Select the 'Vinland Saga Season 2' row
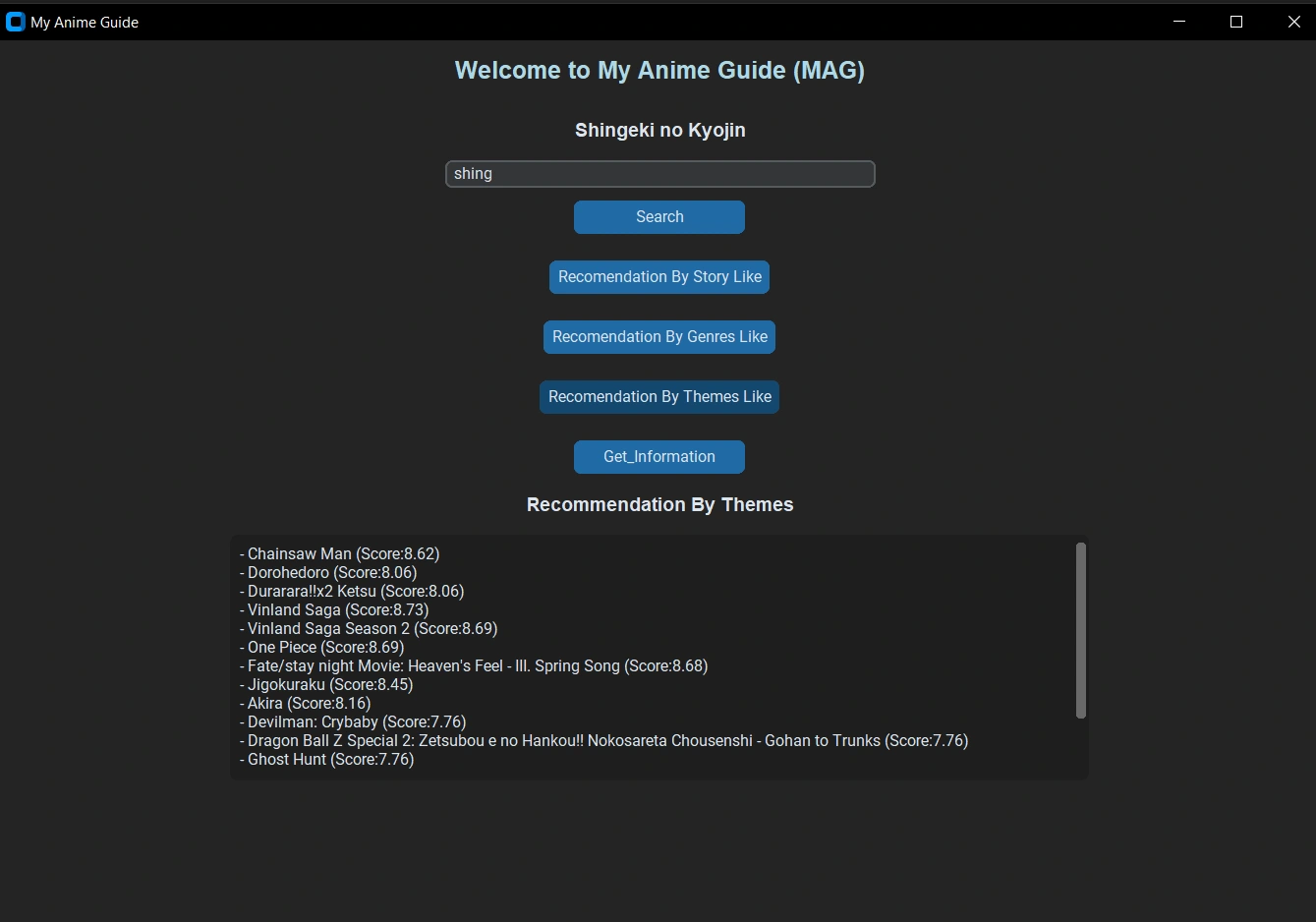 point(369,629)
